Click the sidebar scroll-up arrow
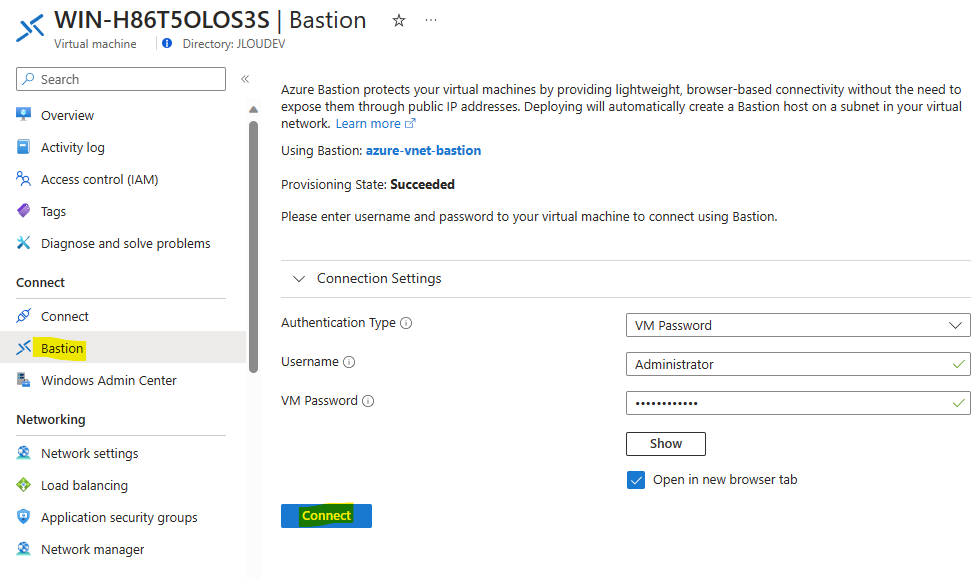 click(253, 109)
